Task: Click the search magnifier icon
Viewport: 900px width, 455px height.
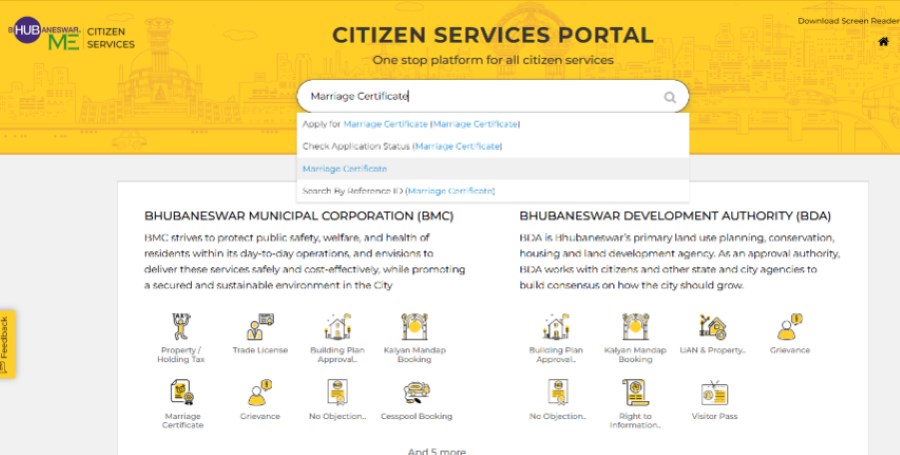Action: click(x=670, y=97)
